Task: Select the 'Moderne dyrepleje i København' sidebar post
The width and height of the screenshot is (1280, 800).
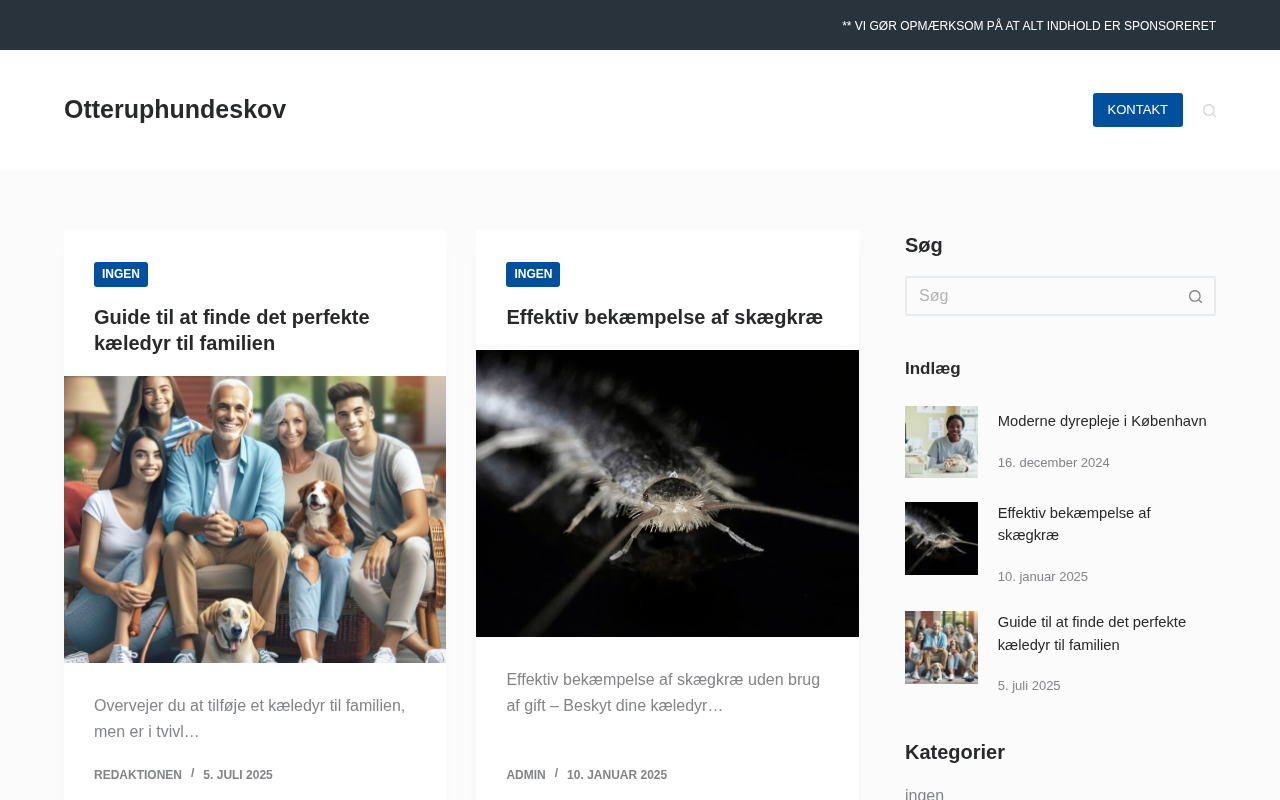Action: click(x=1102, y=421)
